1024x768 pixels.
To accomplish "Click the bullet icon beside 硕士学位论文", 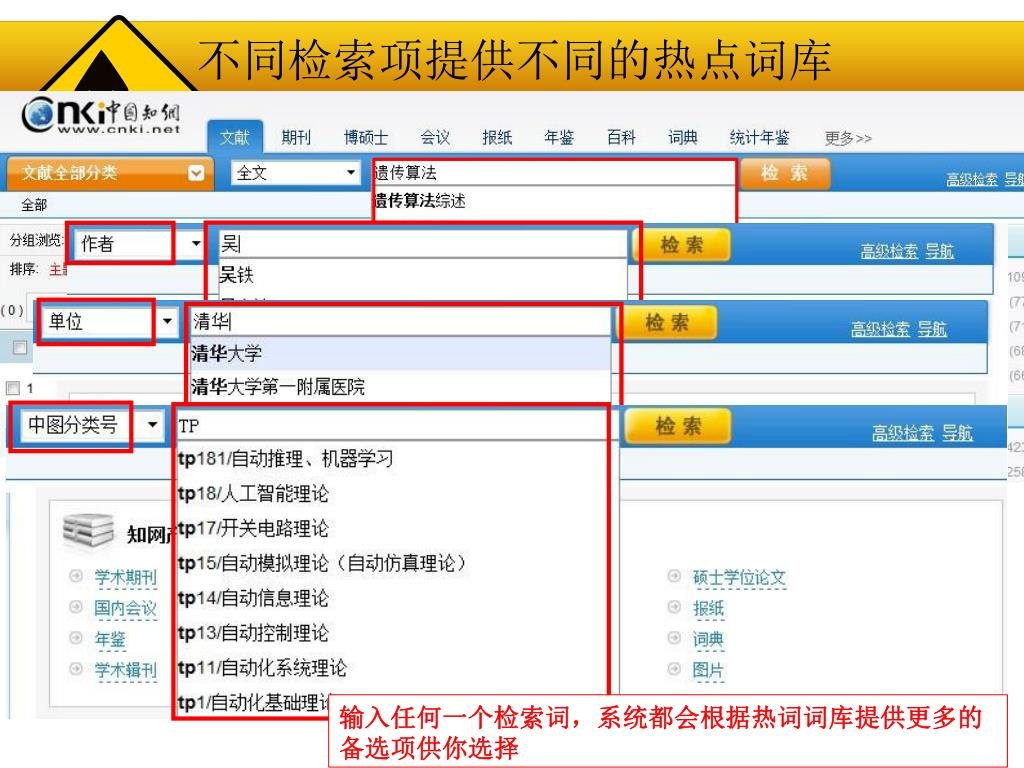I will (x=674, y=576).
